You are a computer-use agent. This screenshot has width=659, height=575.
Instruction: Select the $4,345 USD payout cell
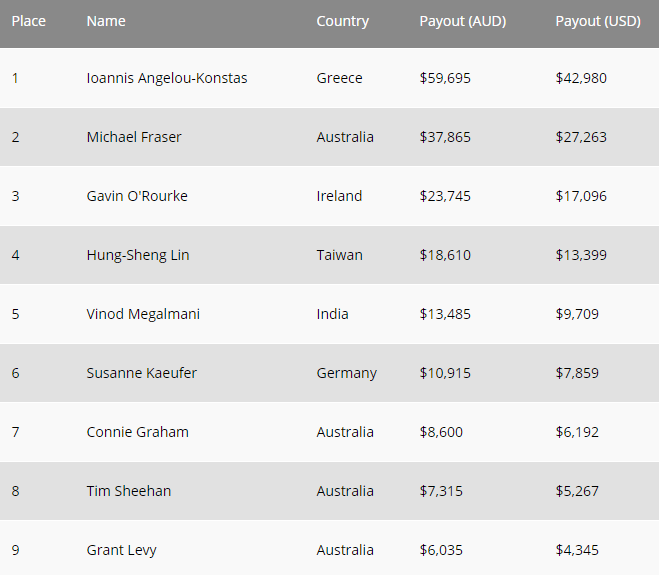pyautogui.click(x=578, y=550)
